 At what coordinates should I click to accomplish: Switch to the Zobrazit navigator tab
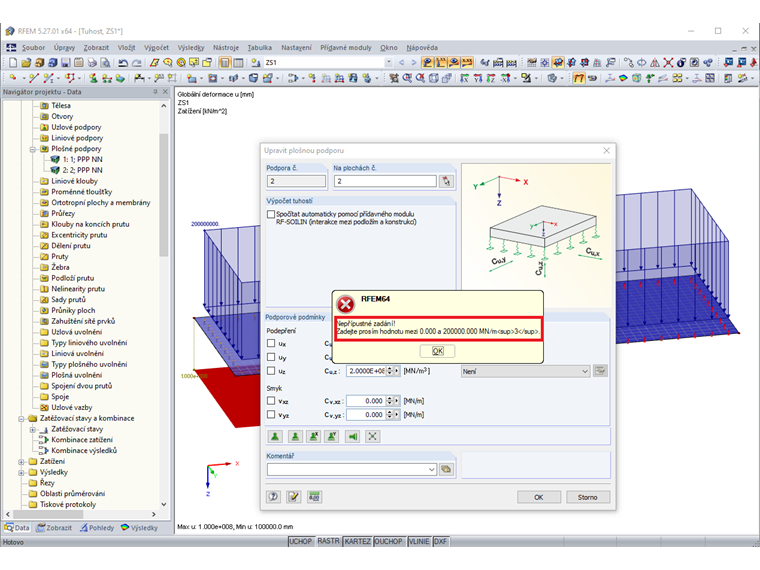click(54, 528)
